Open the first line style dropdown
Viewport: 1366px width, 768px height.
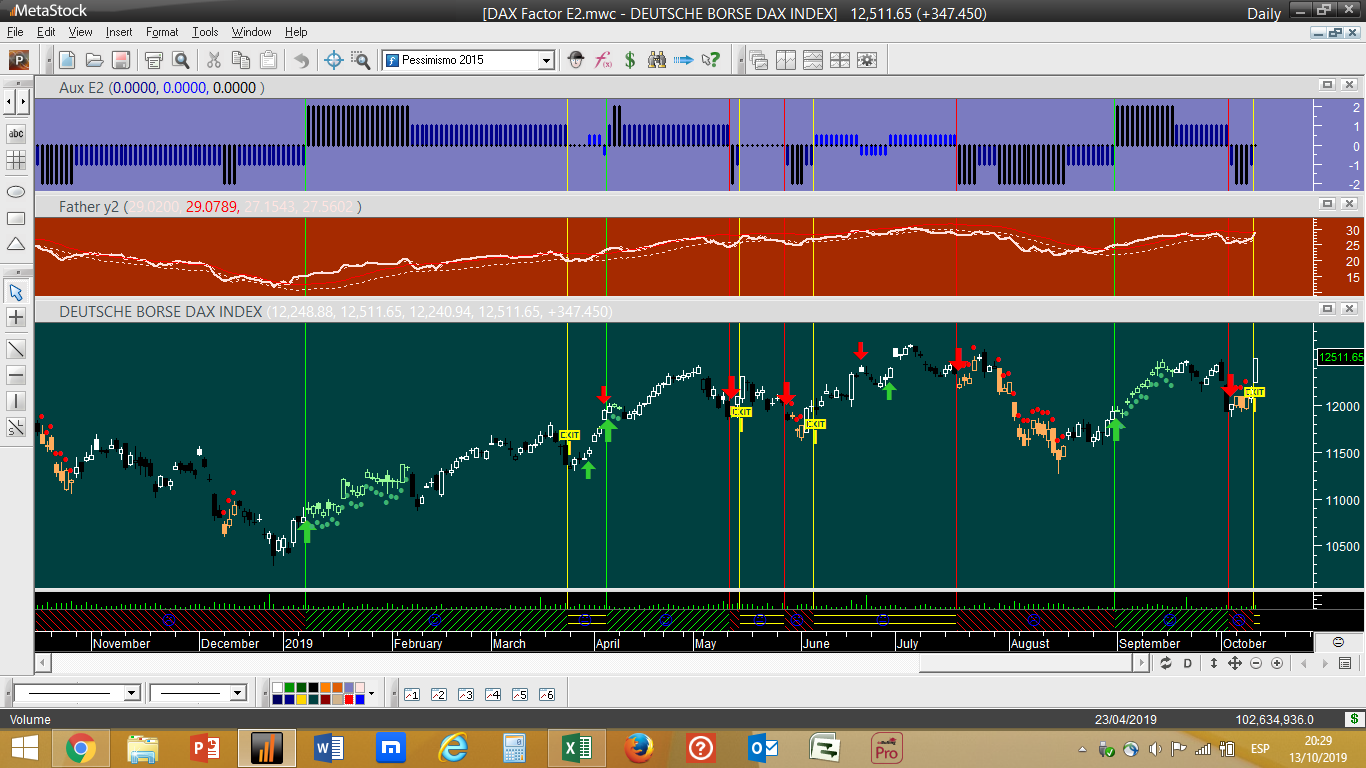point(131,693)
